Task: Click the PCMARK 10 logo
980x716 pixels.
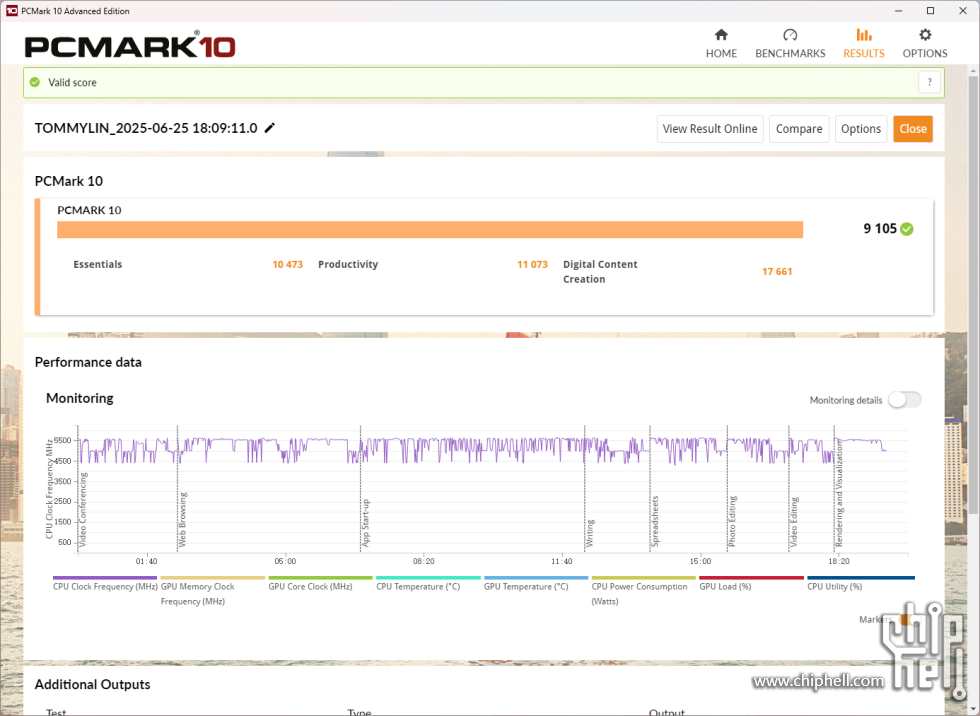Action: coord(130,45)
